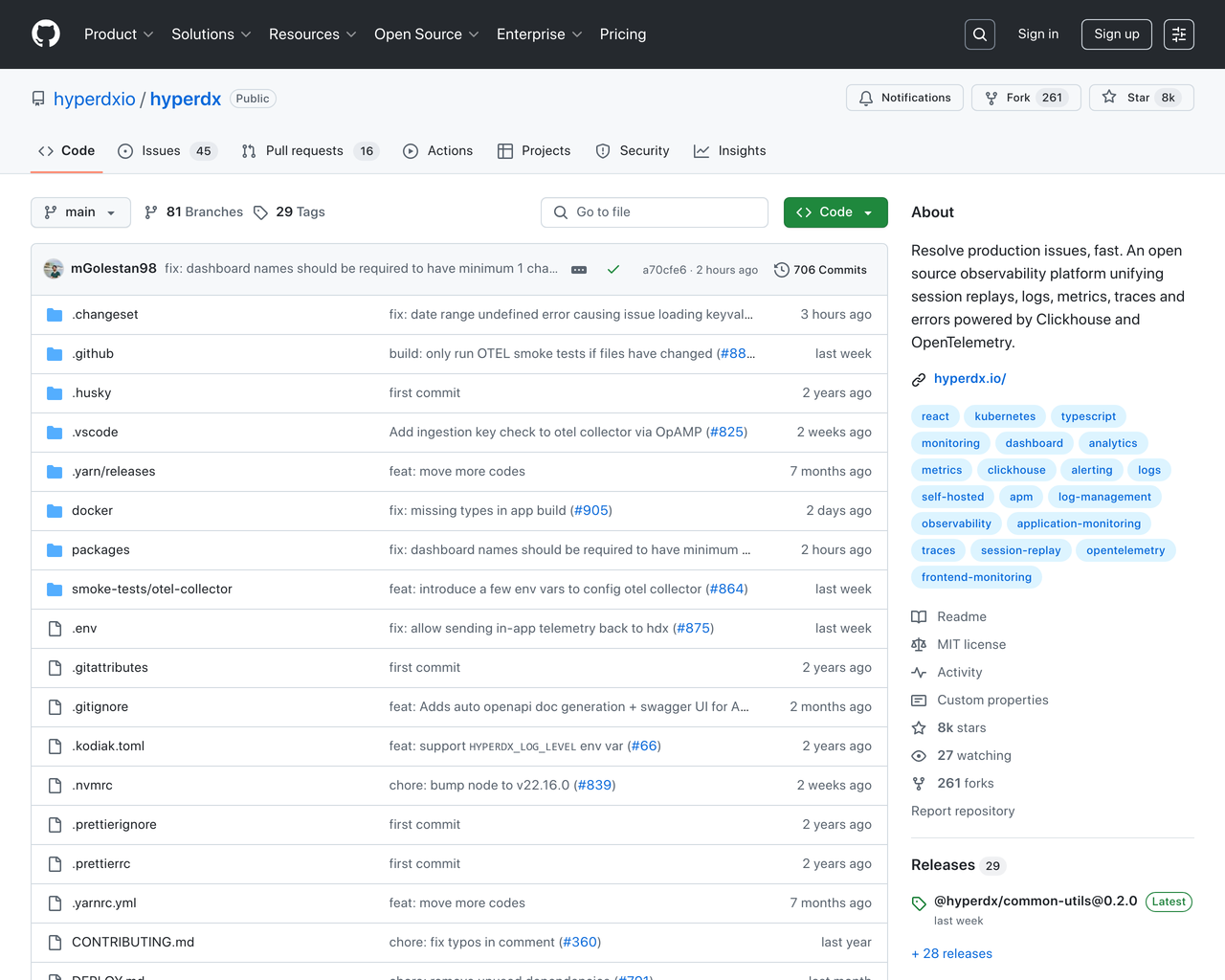Expand the Enterprise menu
This screenshot has height=980, width=1225.
pos(540,34)
